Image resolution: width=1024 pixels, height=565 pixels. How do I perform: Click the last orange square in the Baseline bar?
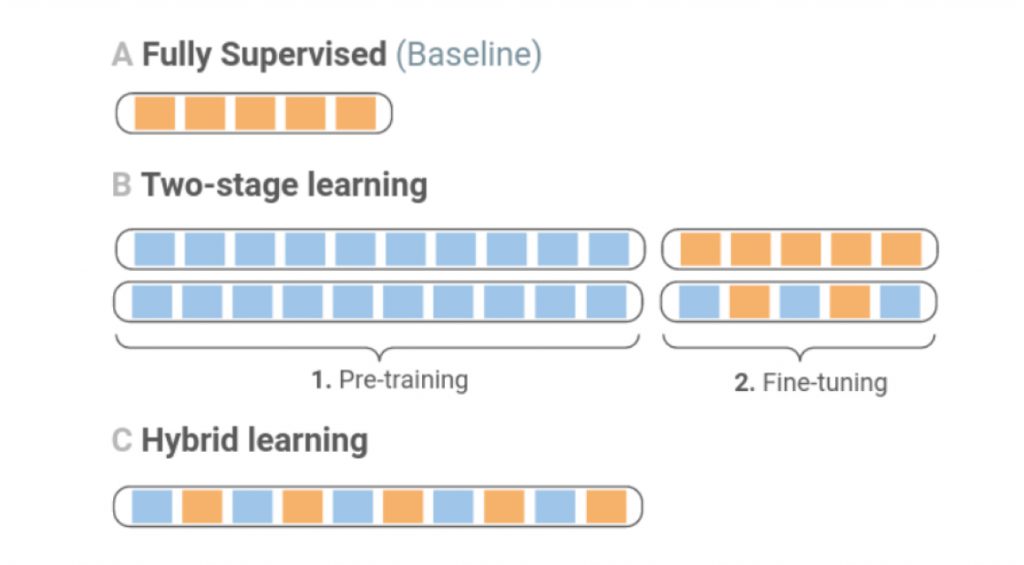pyautogui.click(x=355, y=113)
